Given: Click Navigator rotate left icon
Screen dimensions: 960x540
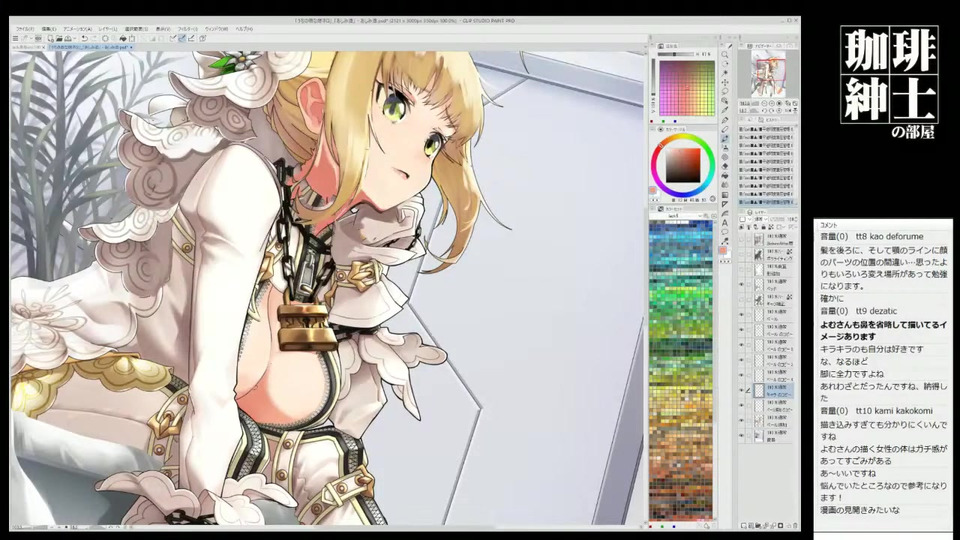Looking at the screenshot, I should click(x=763, y=111).
